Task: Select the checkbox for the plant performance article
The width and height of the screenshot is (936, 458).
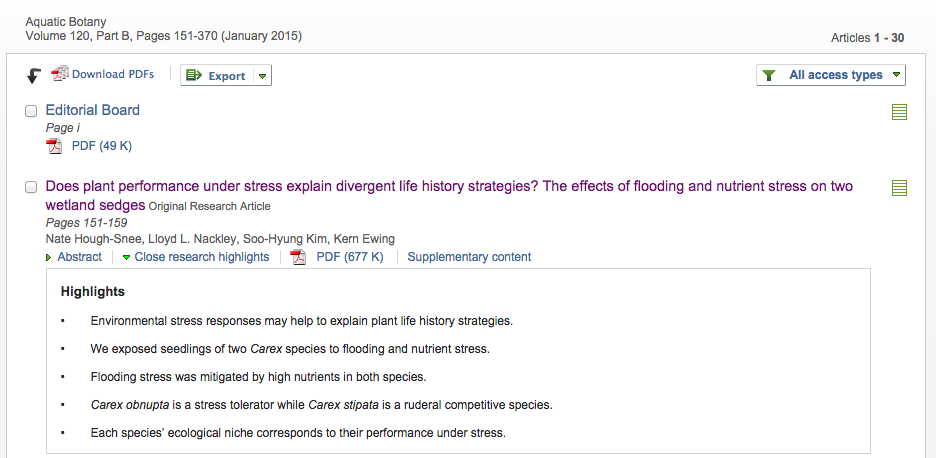Action: [x=31, y=187]
